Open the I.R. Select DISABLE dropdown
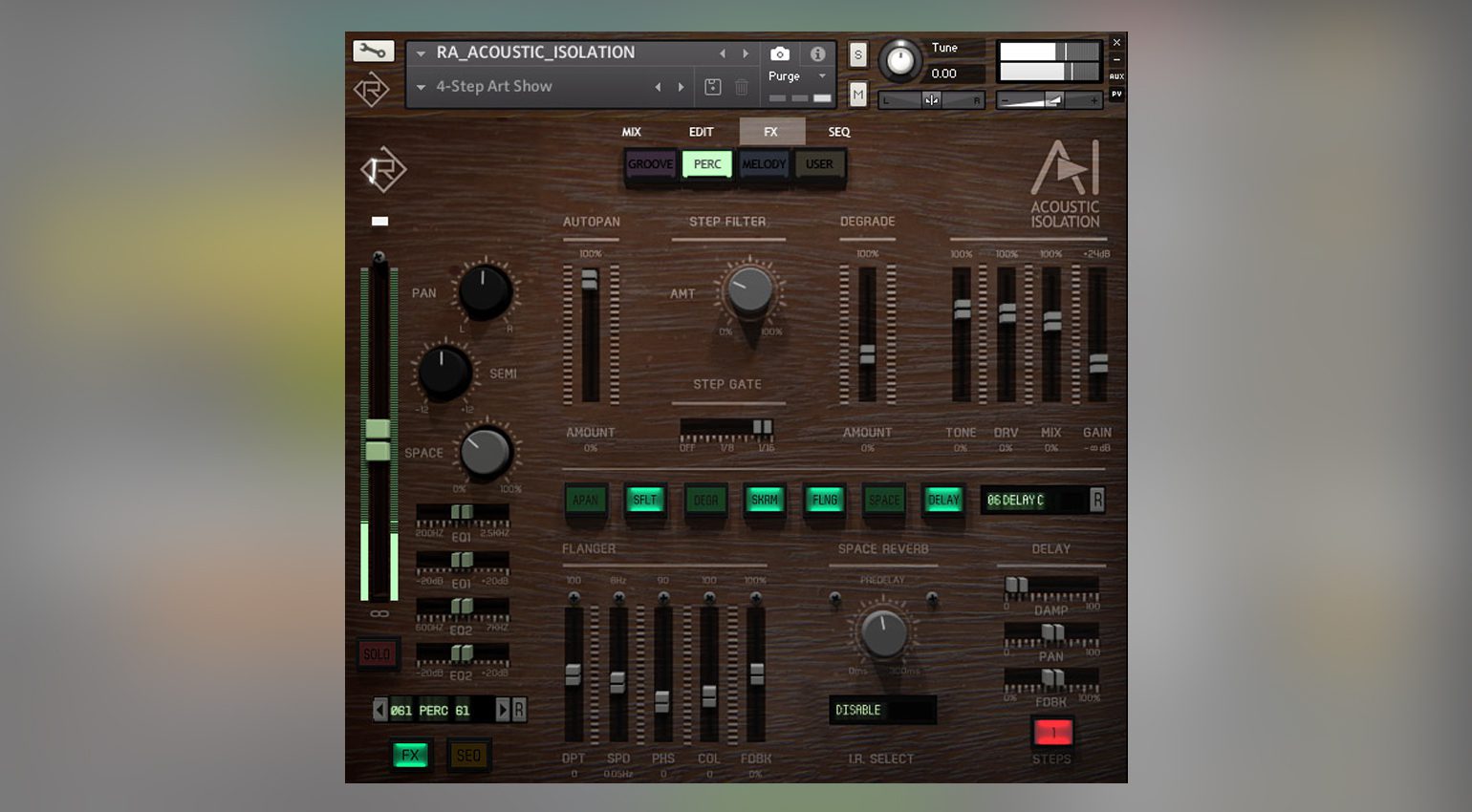Image resolution: width=1472 pixels, height=812 pixels. (881, 710)
